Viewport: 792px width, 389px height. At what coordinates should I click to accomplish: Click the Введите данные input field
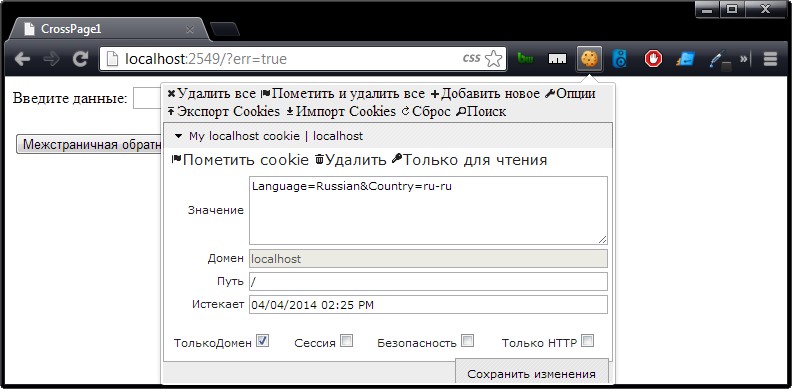[146, 98]
